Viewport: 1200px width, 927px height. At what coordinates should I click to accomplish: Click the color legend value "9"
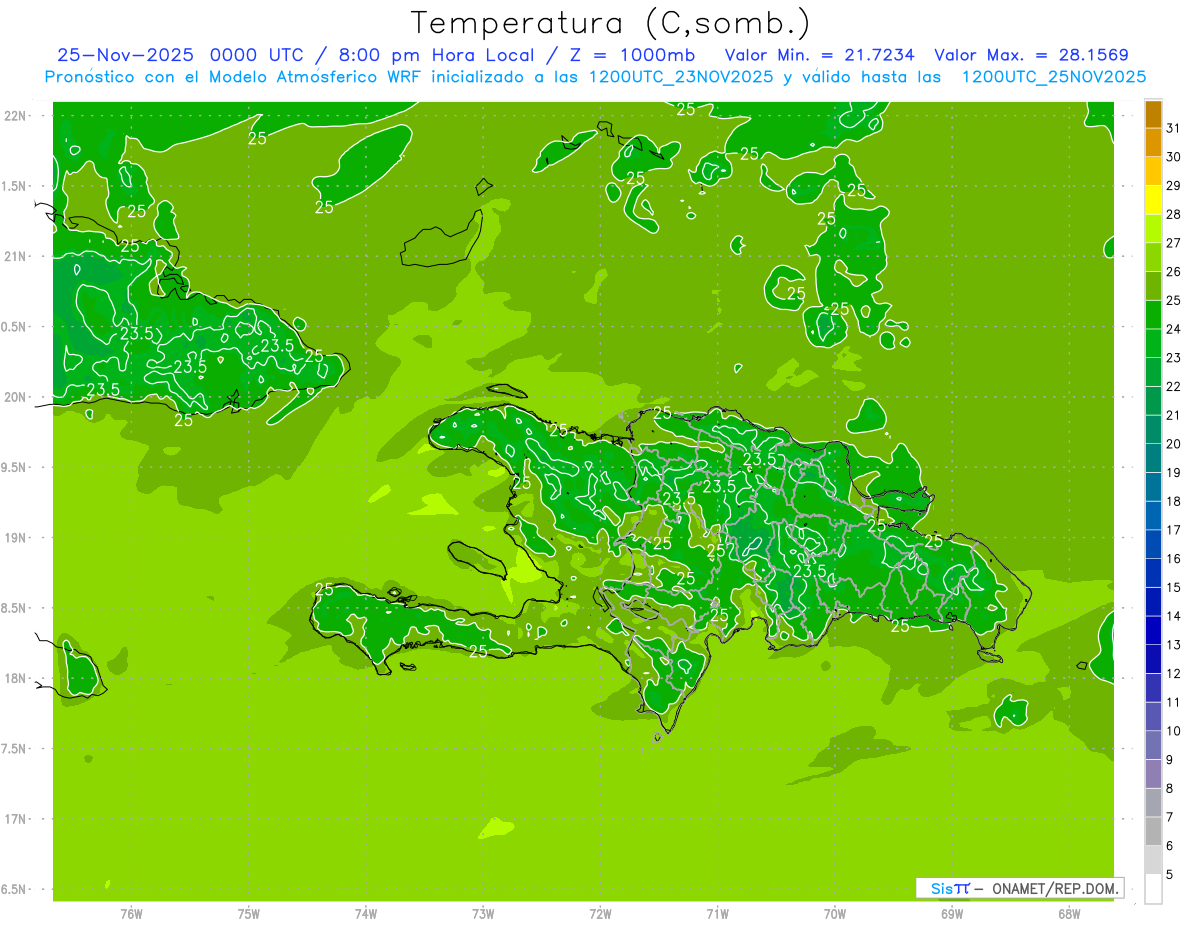[1170, 759]
